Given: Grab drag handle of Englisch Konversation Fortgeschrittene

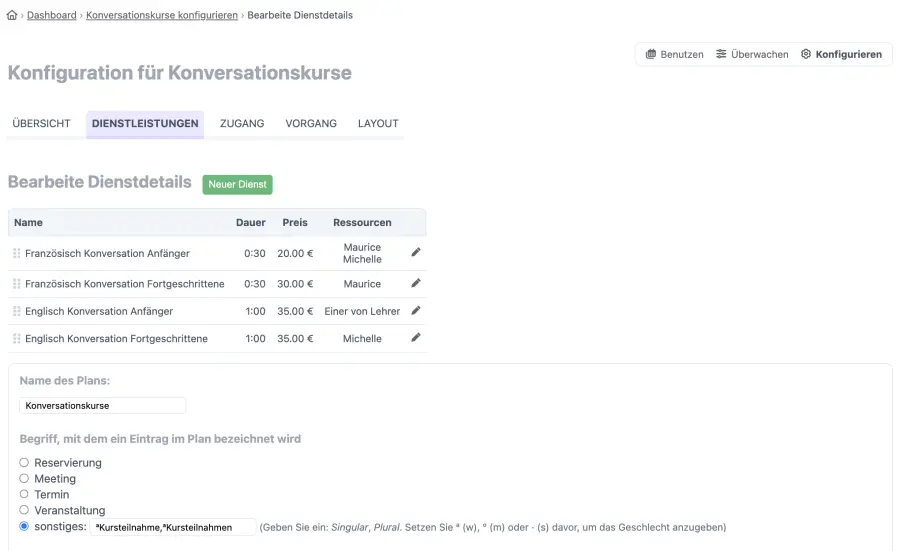Looking at the screenshot, I should [17, 339].
